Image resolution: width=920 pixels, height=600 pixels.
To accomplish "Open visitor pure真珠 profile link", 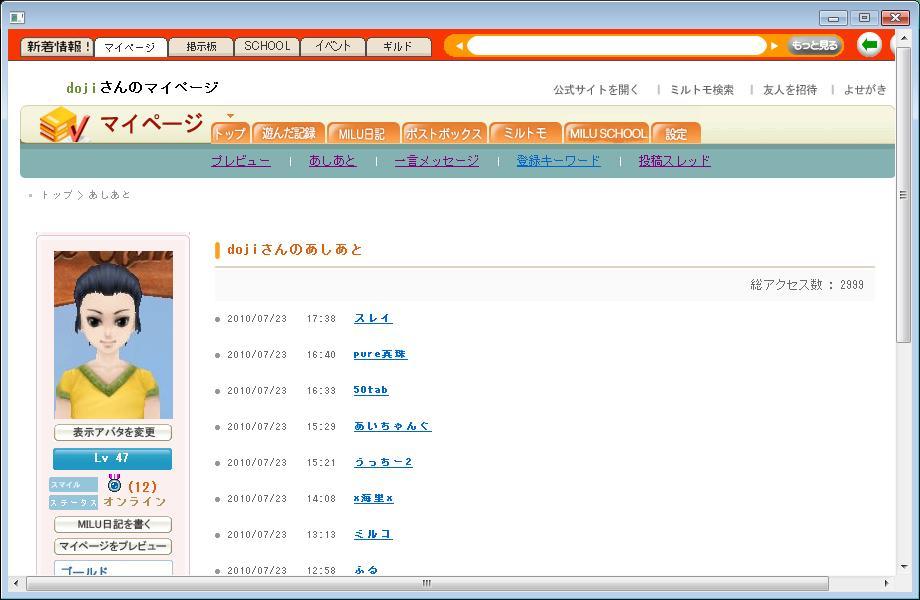I will [x=380, y=354].
